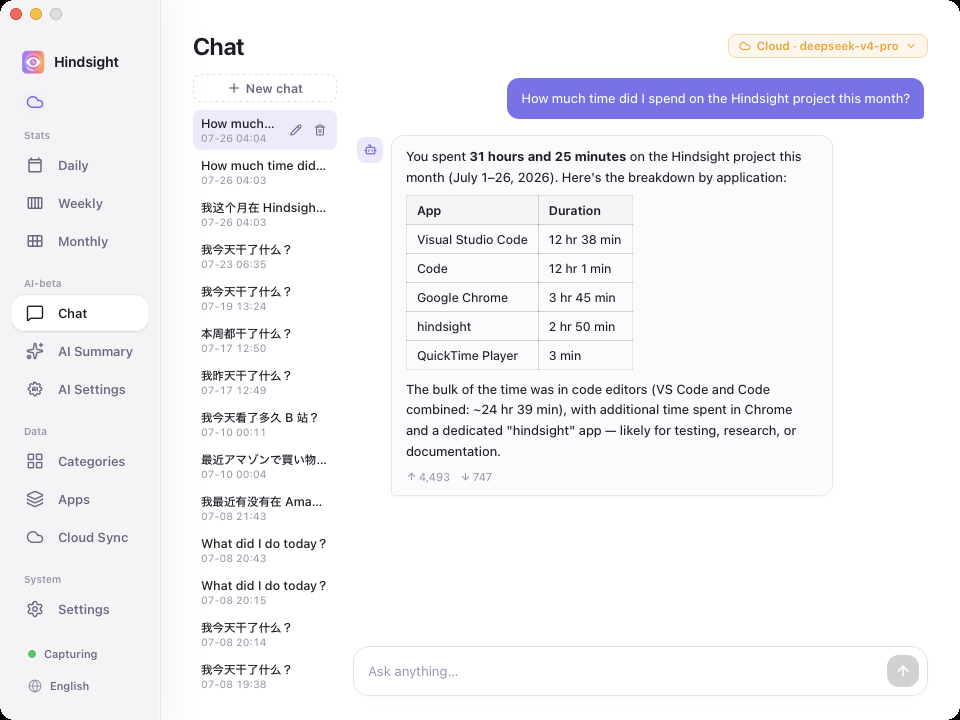The height and width of the screenshot is (720, 960).
Task: Open Weekly stats columns icon
Action: coord(35,203)
